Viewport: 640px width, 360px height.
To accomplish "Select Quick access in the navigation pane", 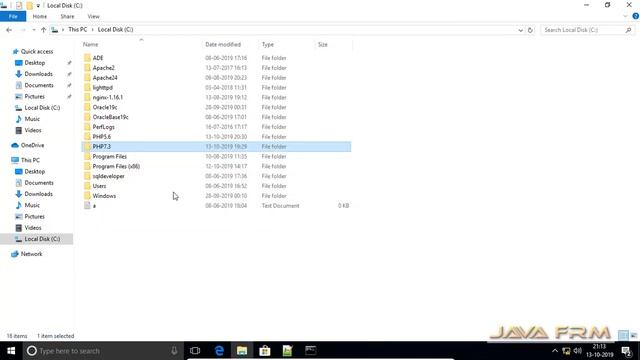I will [x=37, y=51].
